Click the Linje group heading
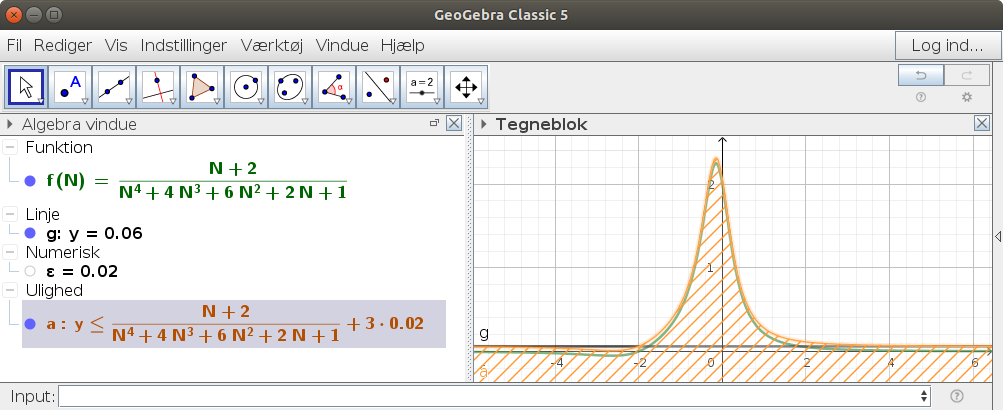Image resolution: width=1003 pixels, height=410 pixels. pyautogui.click(x=42, y=214)
